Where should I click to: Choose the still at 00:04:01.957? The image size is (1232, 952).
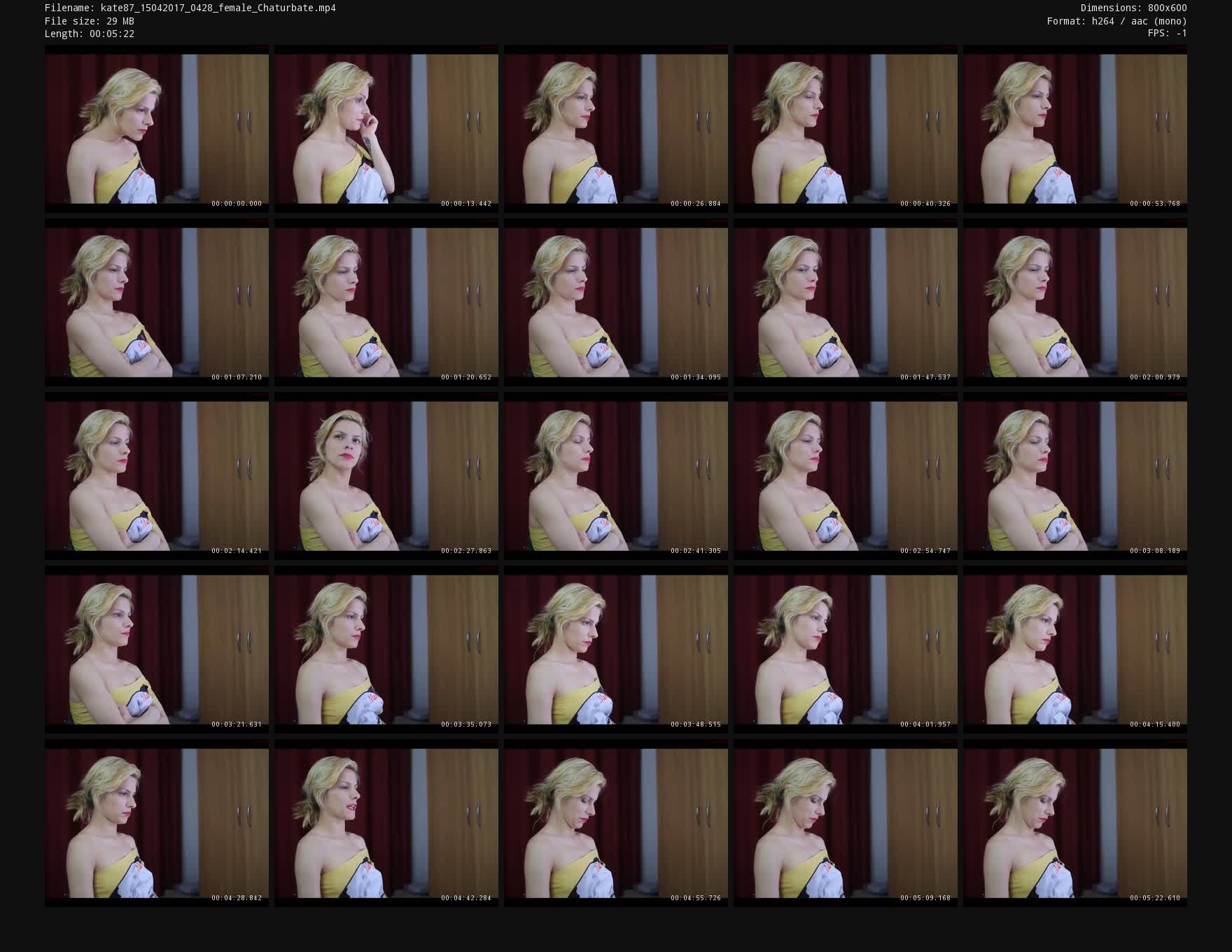pos(846,650)
